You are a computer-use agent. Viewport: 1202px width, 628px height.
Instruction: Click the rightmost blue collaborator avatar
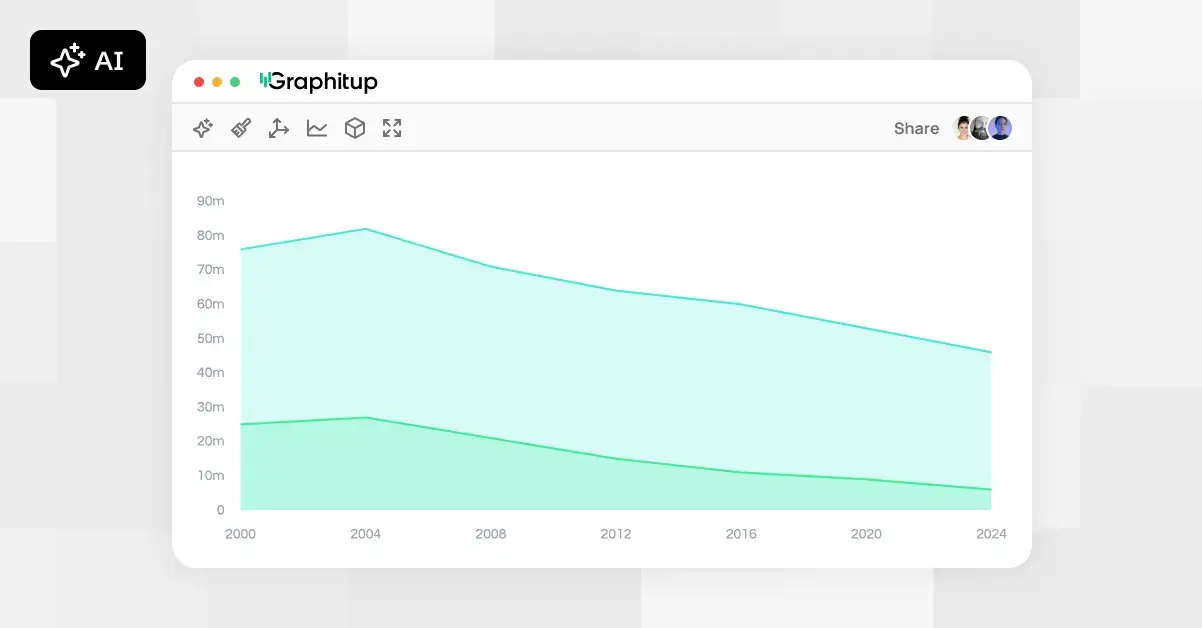click(1001, 128)
